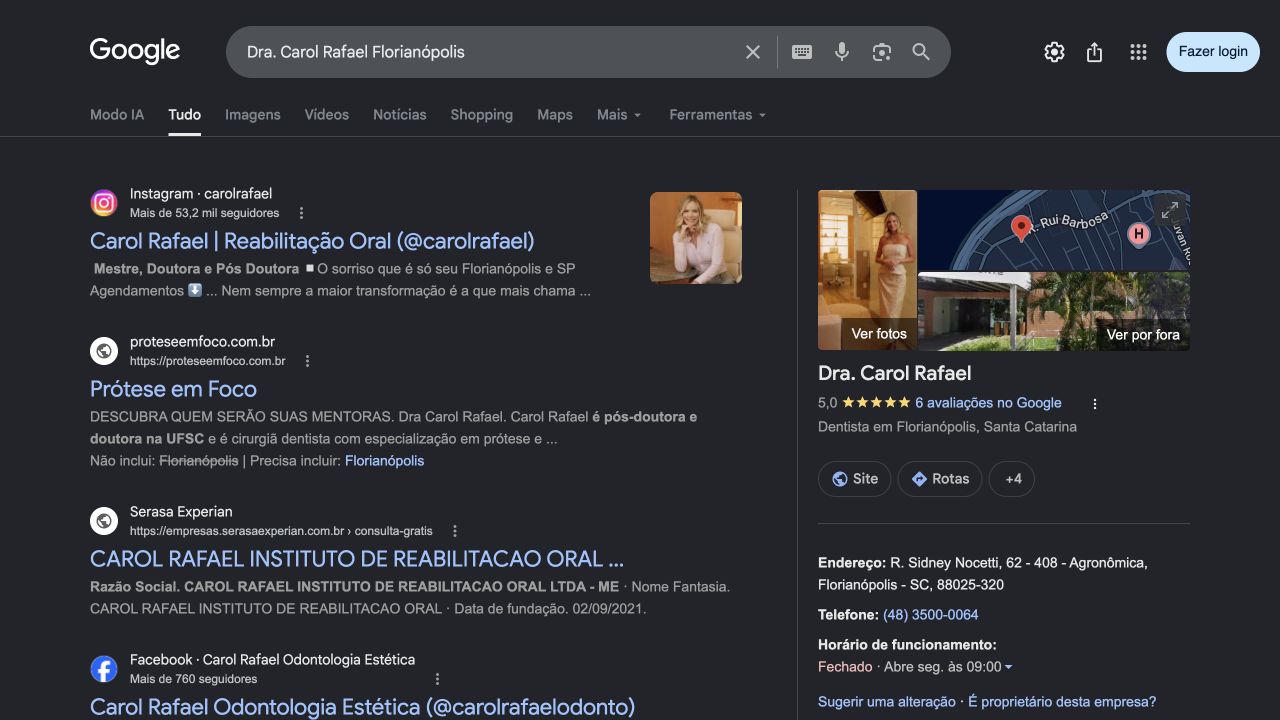Start voice search with microphone icon

(842, 52)
